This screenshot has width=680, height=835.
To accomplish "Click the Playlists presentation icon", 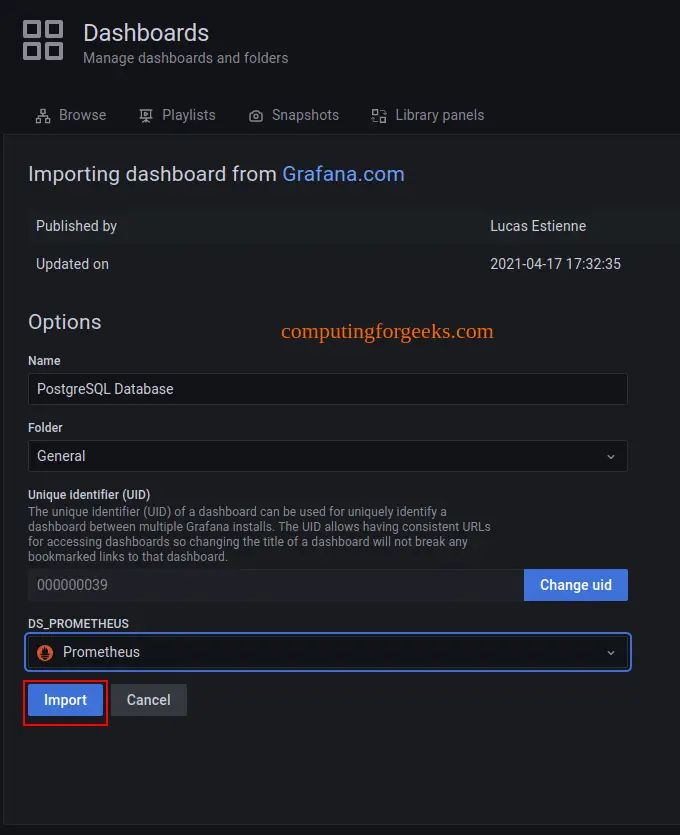I will click(145, 116).
